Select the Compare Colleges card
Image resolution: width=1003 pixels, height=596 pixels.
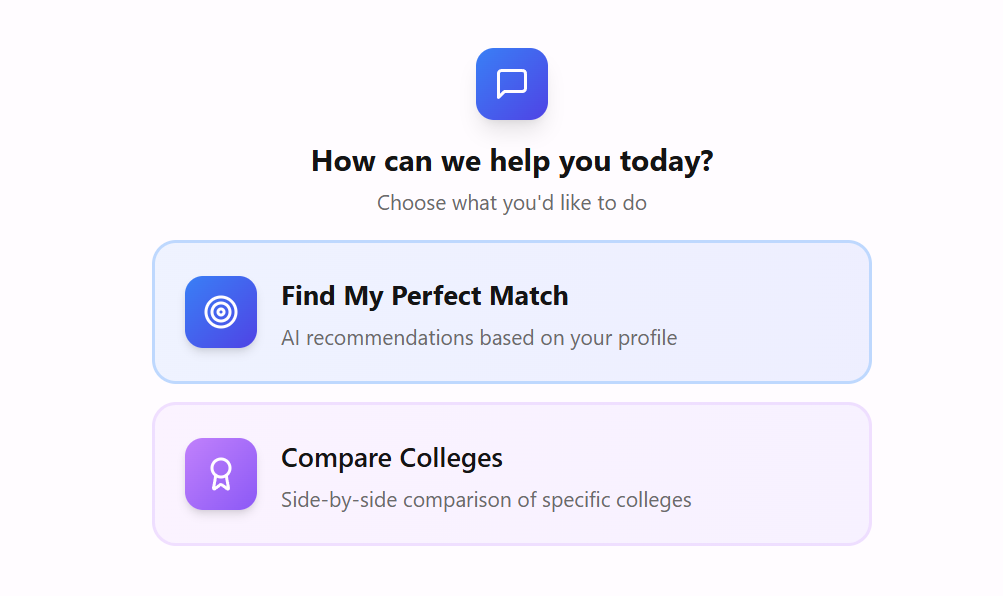point(512,474)
